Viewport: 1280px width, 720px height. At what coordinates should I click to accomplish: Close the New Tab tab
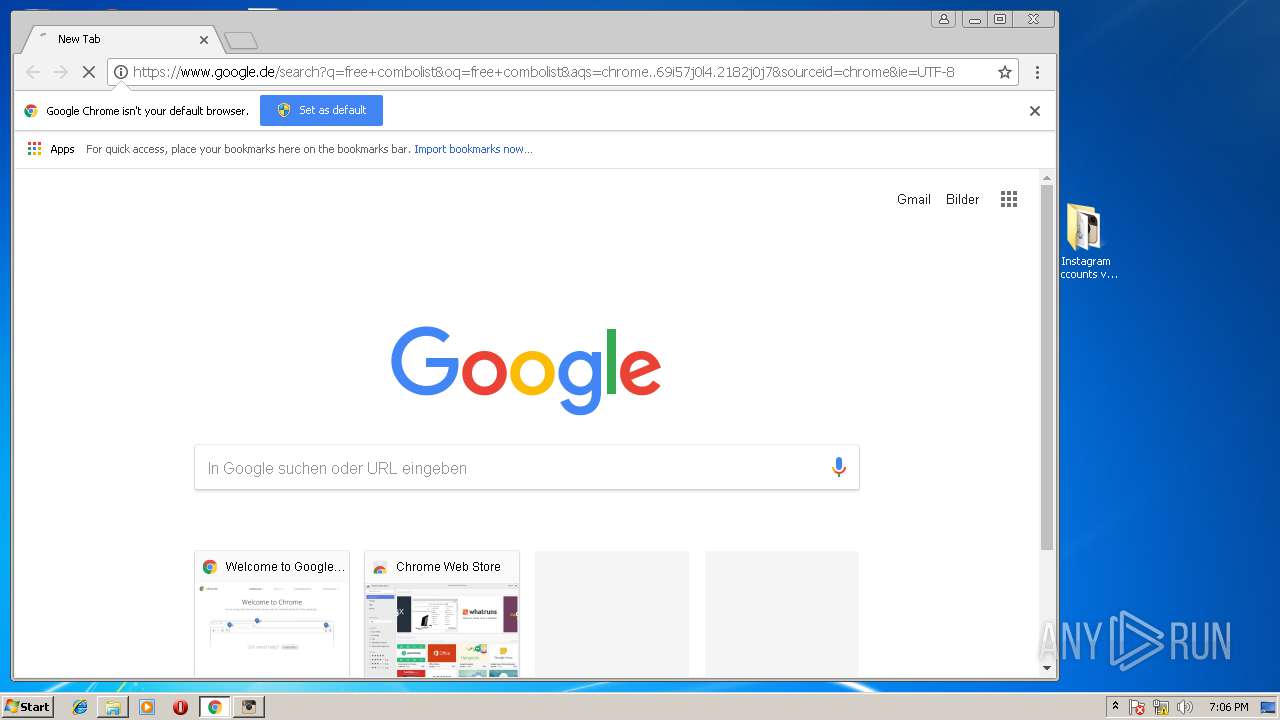click(204, 40)
